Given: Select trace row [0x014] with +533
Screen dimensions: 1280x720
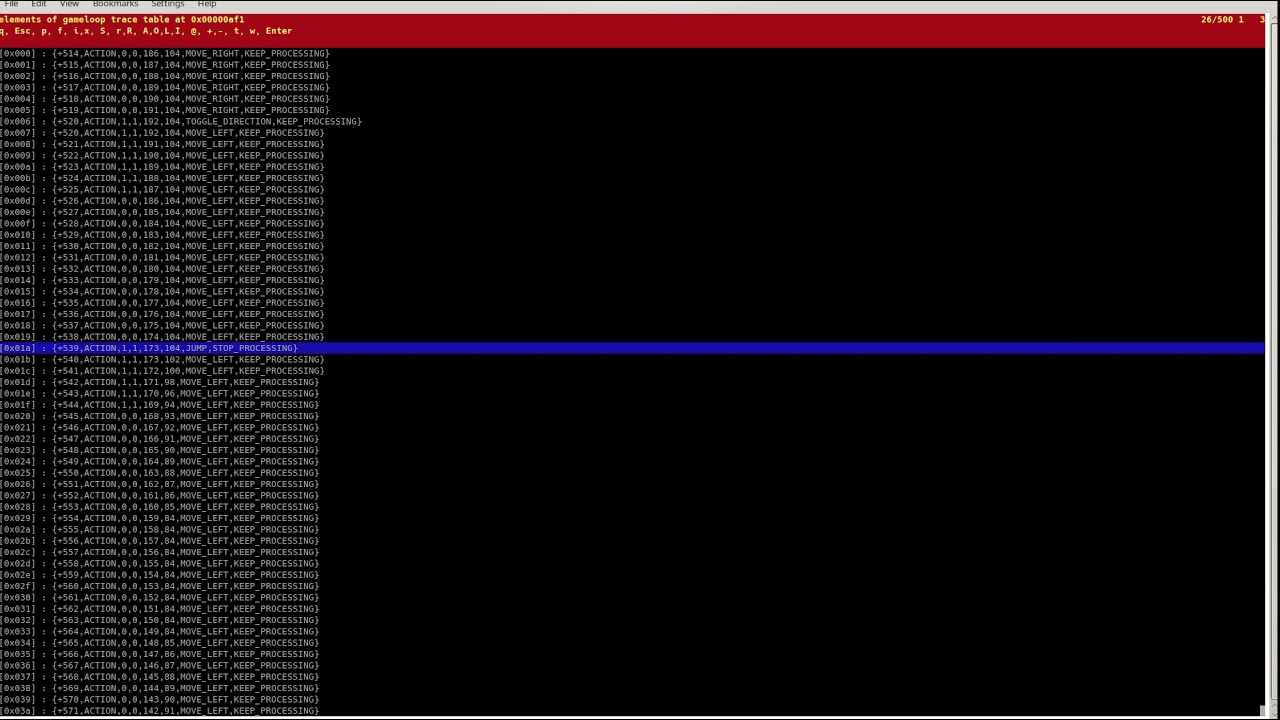Looking at the screenshot, I should point(162,280).
